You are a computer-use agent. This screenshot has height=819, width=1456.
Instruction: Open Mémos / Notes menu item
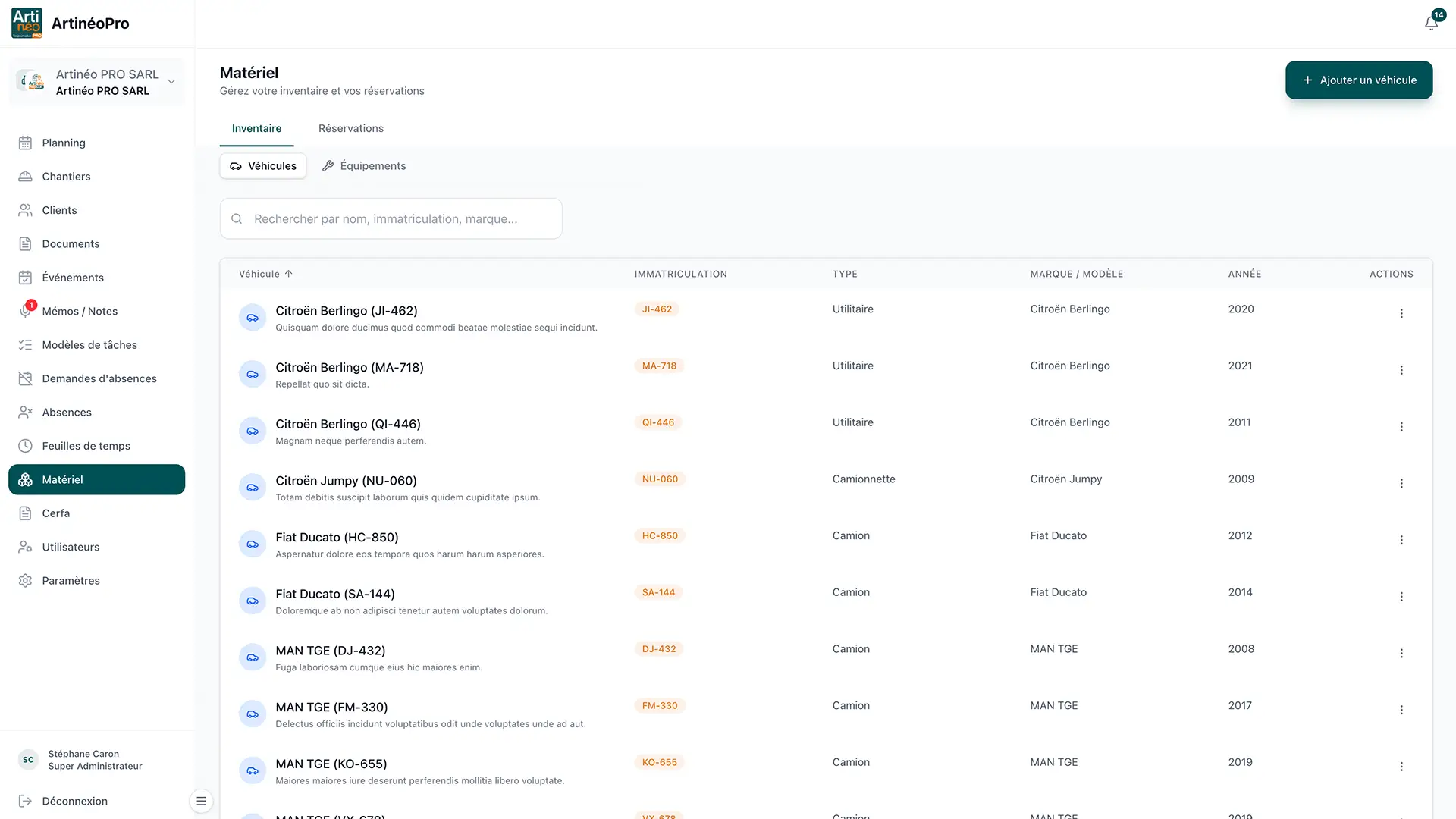[96, 311]
